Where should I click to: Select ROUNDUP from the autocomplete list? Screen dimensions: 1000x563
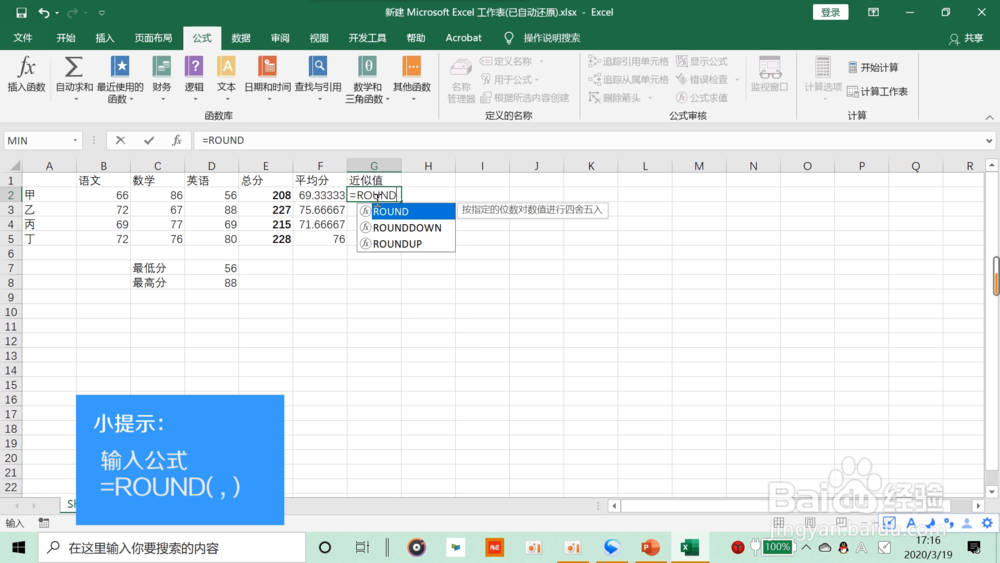(x=406, y=244)
